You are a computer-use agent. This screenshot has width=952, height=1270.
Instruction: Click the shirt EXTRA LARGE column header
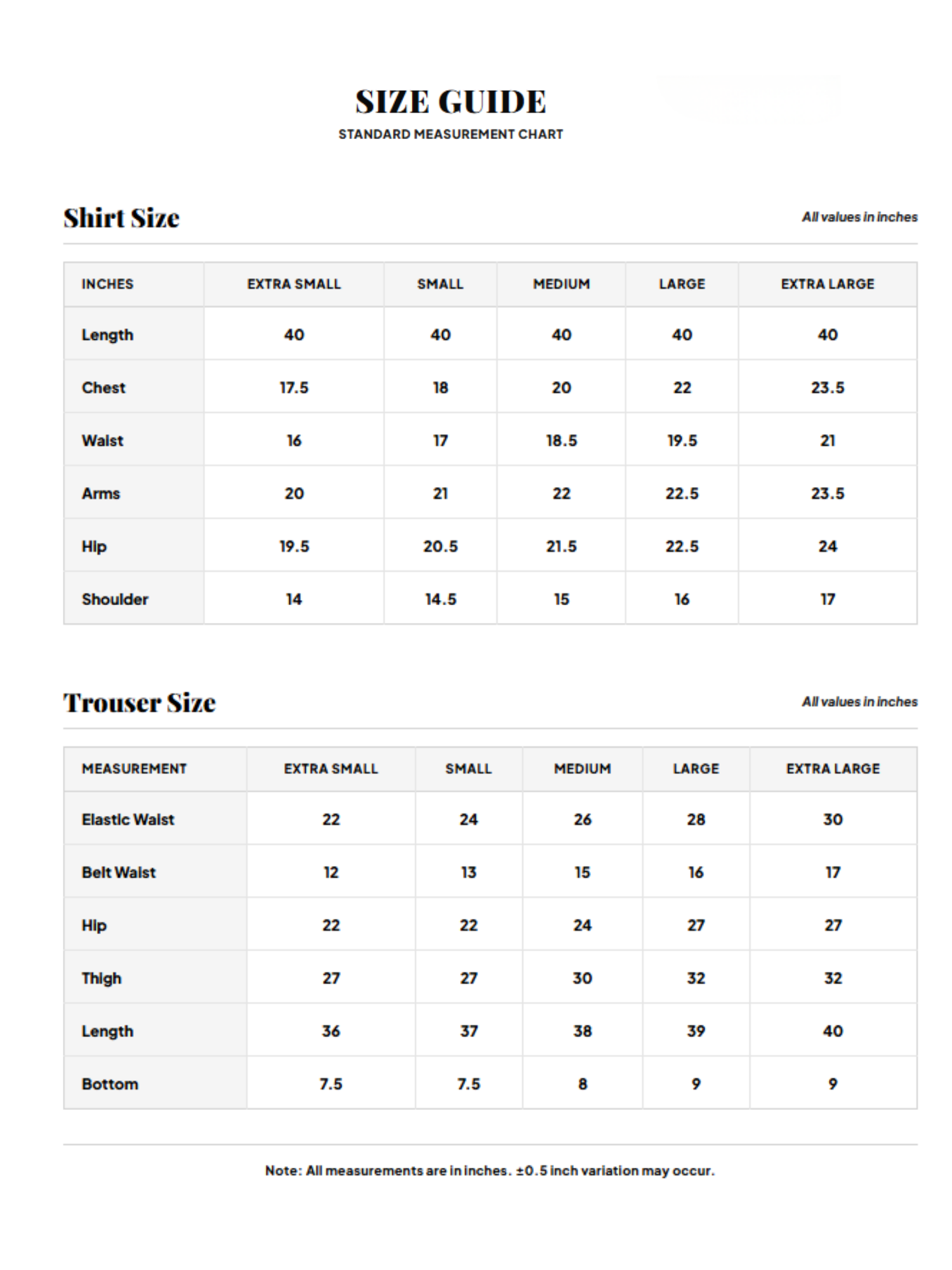pyautogui.click(x=827, y=284)
